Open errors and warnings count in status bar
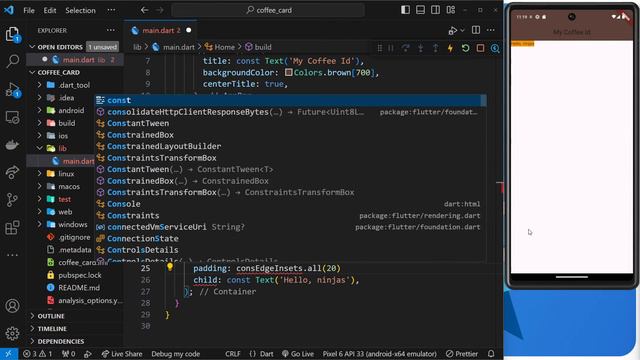 pyautogui.click(x=38, y=353)
